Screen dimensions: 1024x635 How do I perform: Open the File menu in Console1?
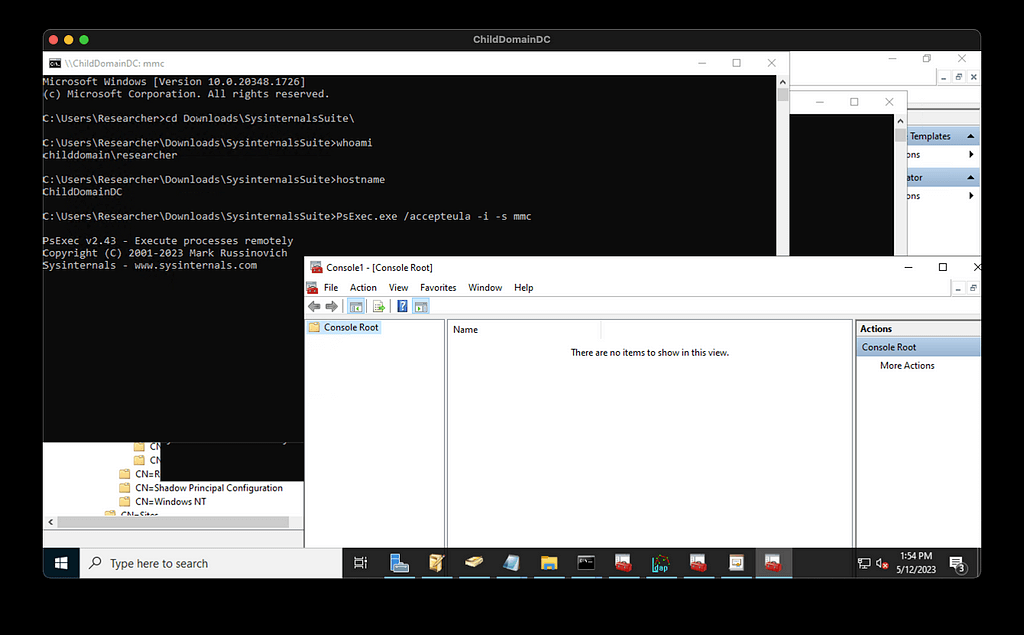330,287
